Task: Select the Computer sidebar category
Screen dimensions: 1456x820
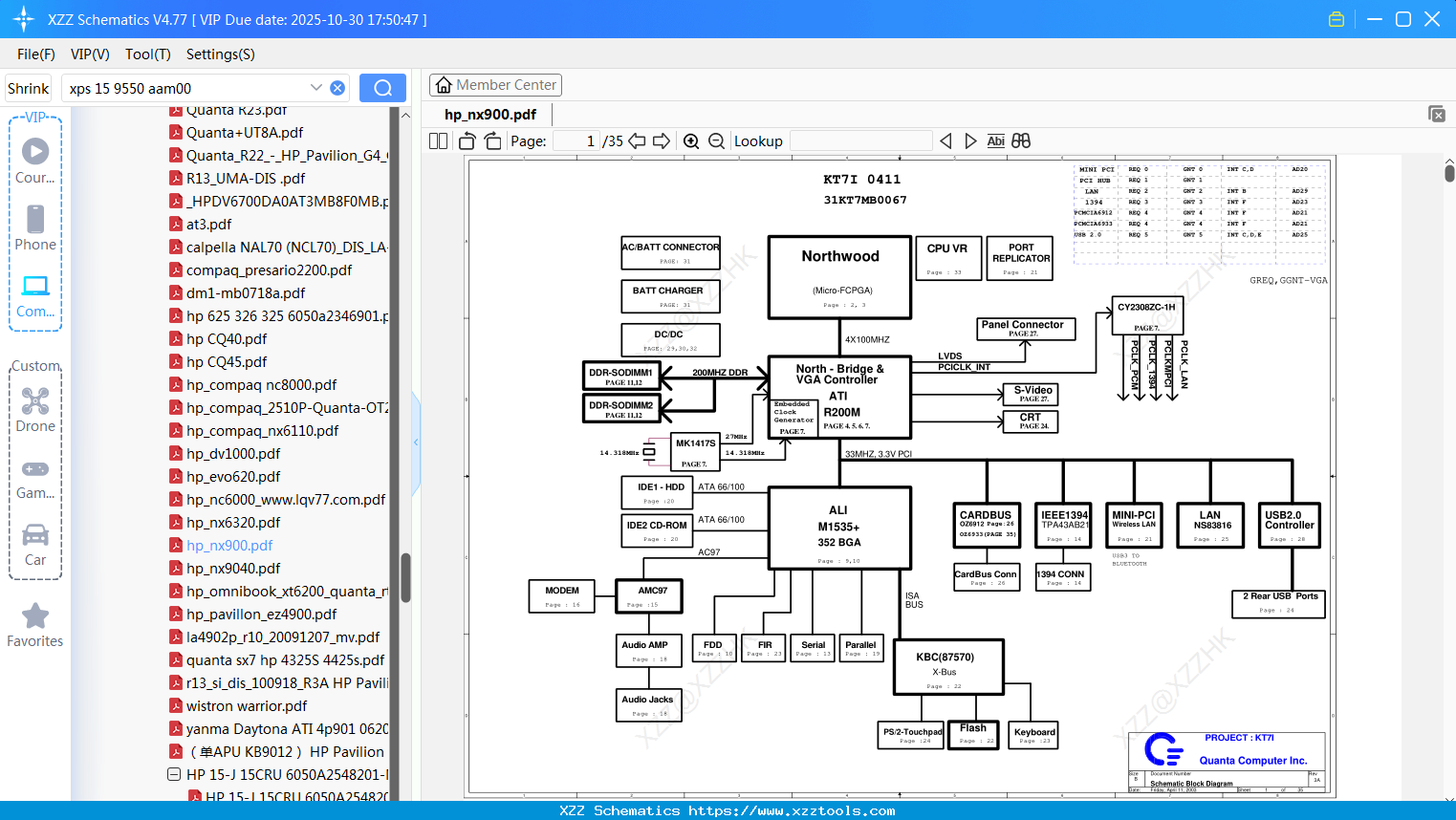Action: point(35,295)
